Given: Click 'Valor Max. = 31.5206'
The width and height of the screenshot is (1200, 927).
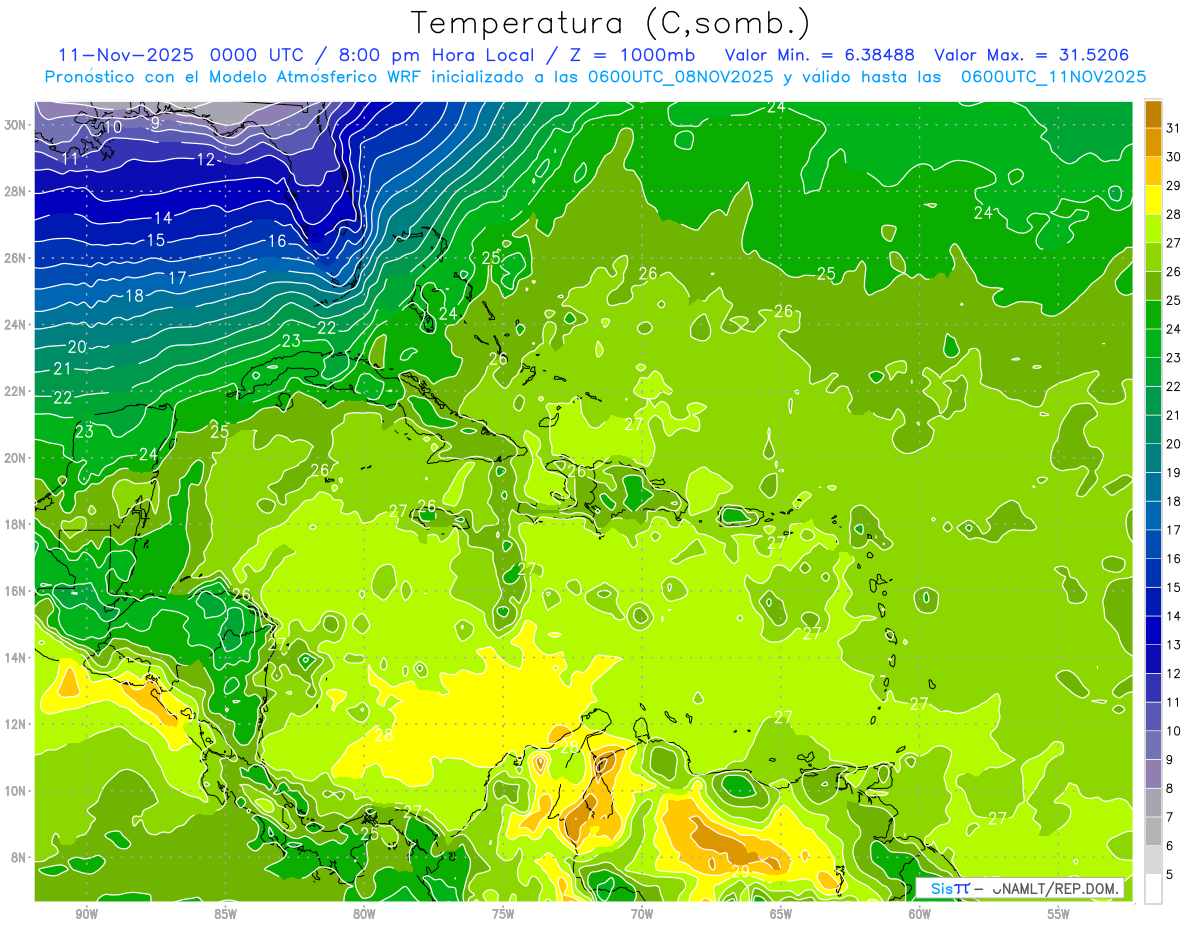Looking at the screenshot, I should click(1032, 54).
